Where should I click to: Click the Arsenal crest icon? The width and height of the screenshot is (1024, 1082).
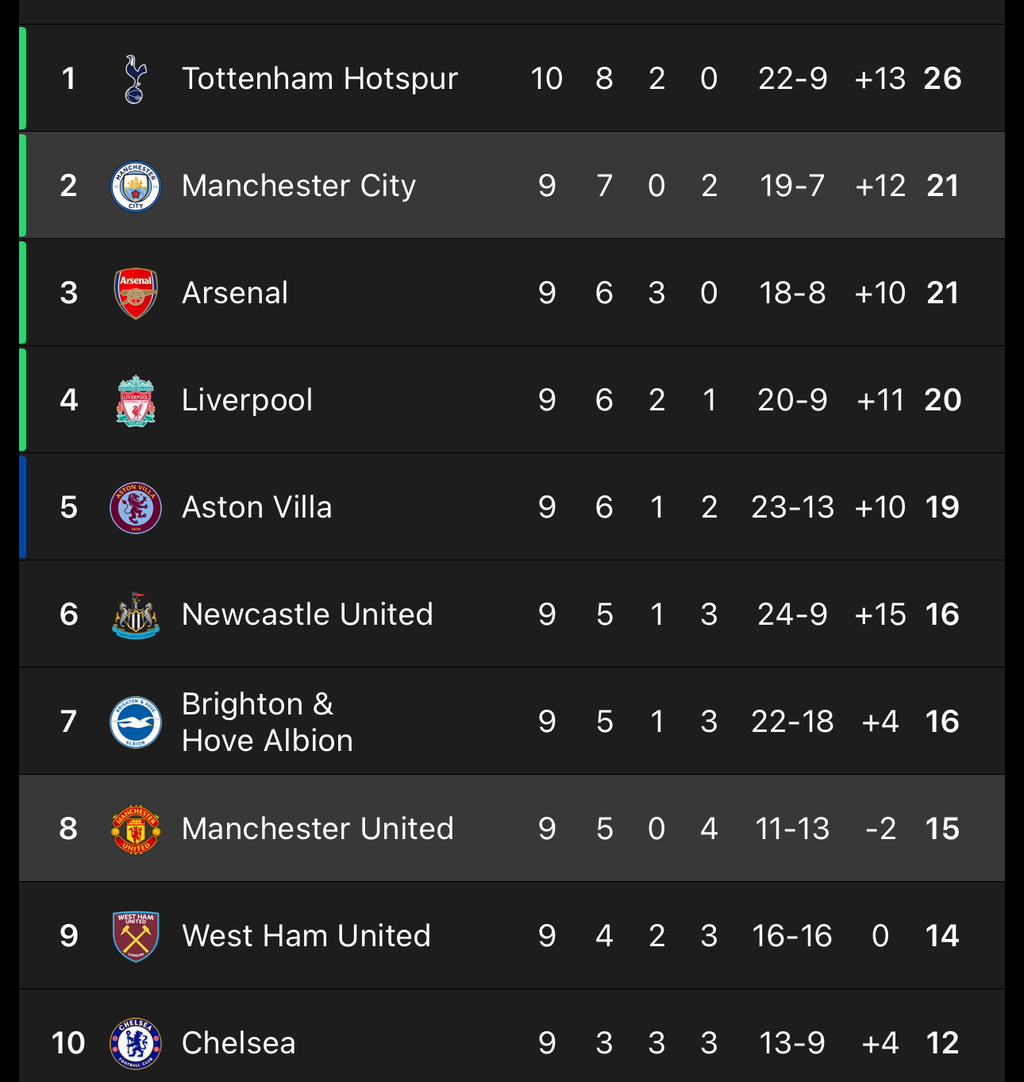[135, 293]
